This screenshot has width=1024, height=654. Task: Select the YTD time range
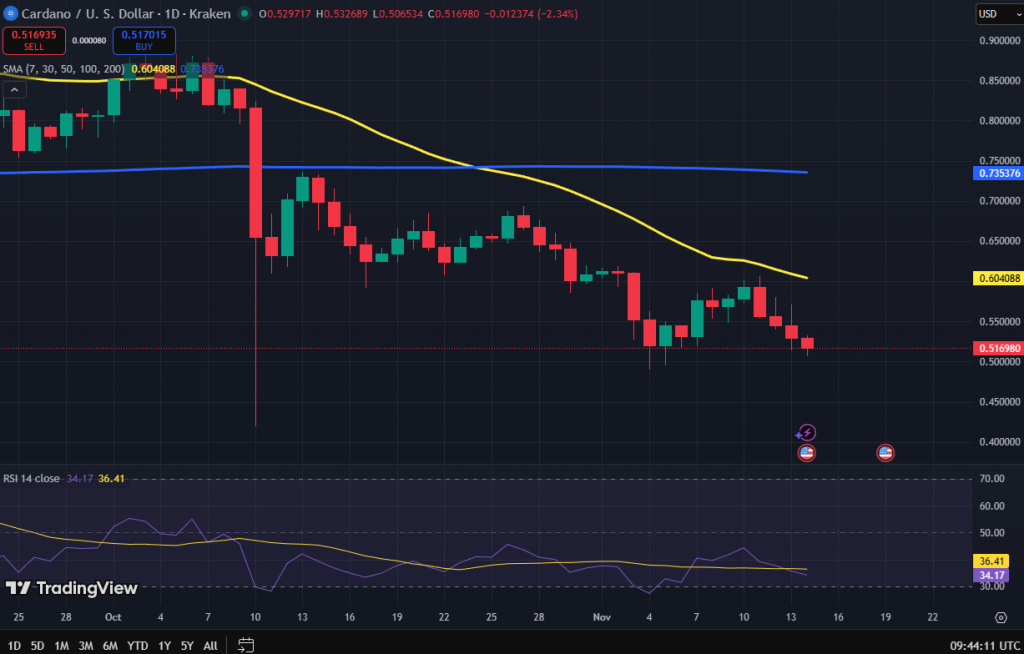point(136,647)
